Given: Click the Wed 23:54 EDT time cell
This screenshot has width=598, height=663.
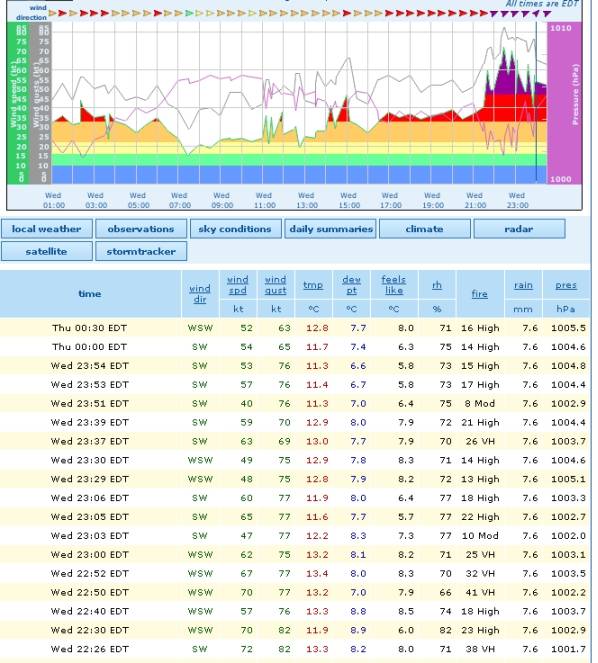Looking at the screenshot, I should pos(90,366).
